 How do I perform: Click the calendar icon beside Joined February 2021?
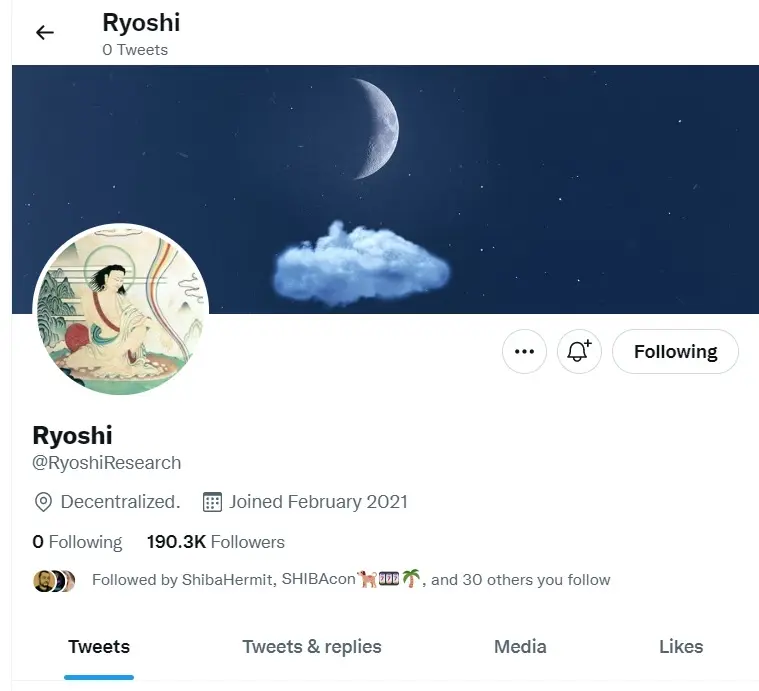tap(212, 502)
